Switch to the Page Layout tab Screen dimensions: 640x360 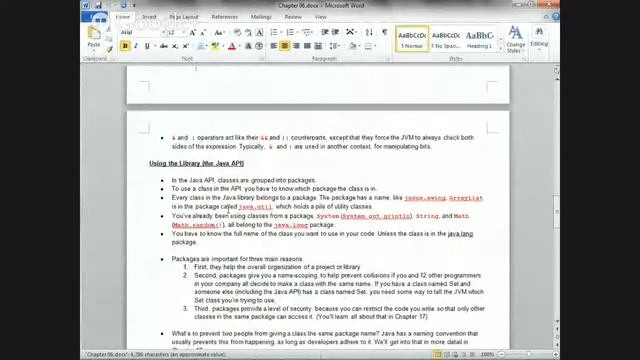tap(184, 17)
